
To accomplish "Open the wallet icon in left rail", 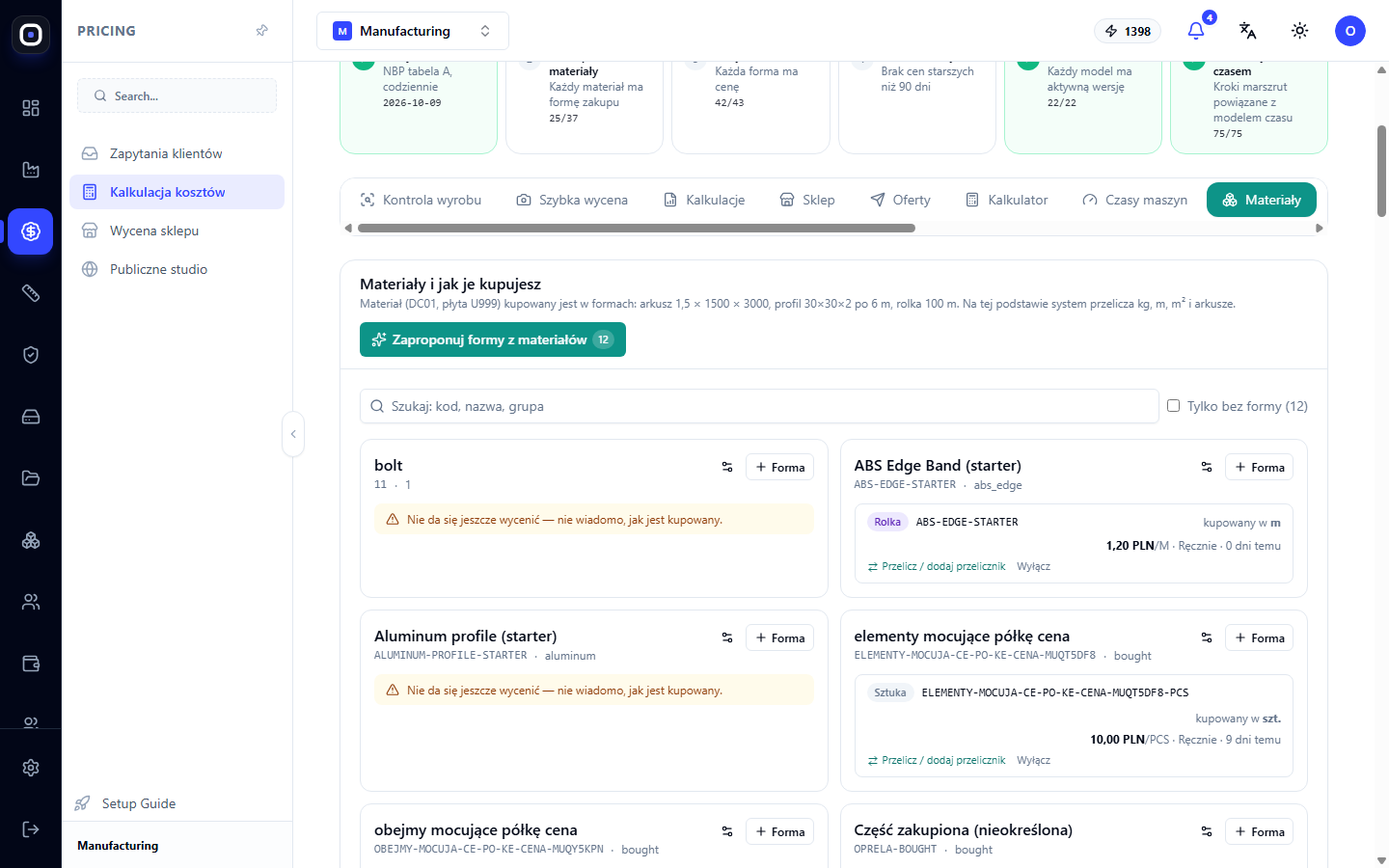I will [x=31, y=664].
